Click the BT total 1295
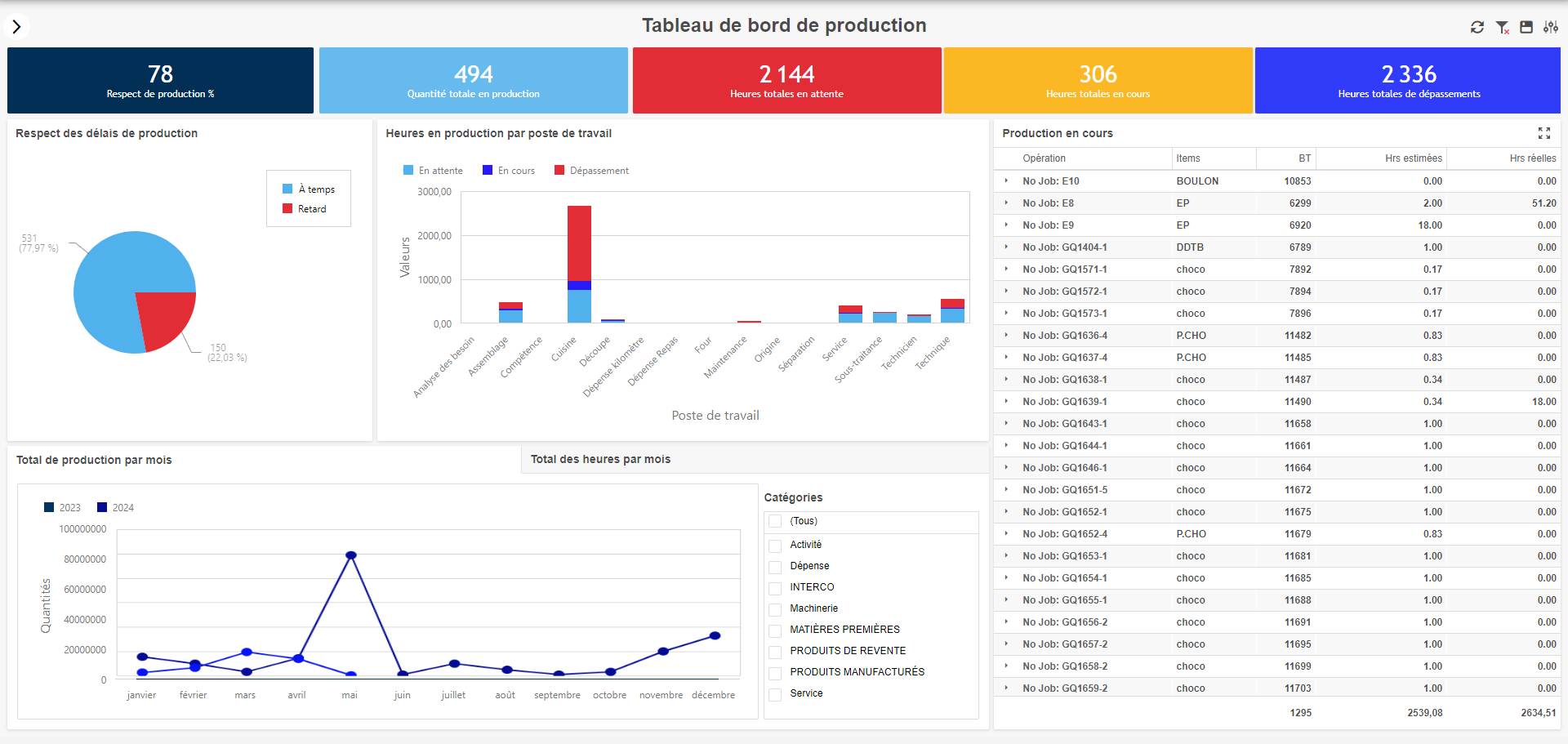 pyautogui.click(x=1301, y=713)
